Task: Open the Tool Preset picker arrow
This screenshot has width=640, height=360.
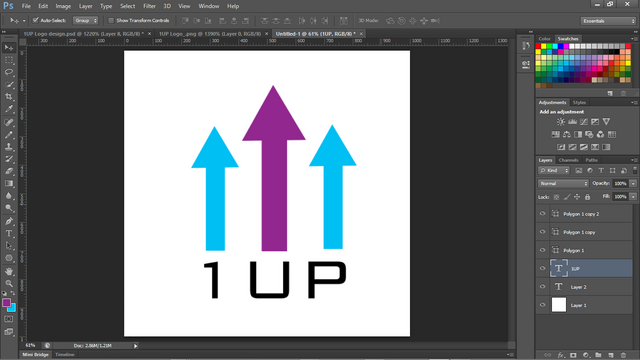Action: 24,20
